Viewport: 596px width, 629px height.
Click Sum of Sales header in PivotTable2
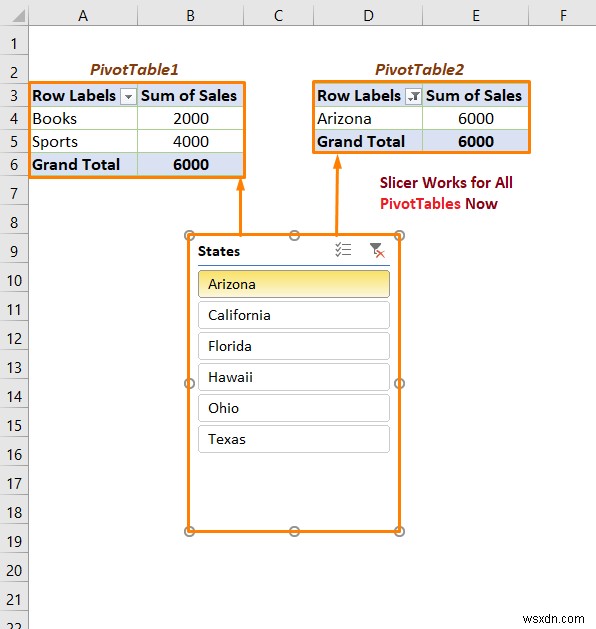pos(476,96)
